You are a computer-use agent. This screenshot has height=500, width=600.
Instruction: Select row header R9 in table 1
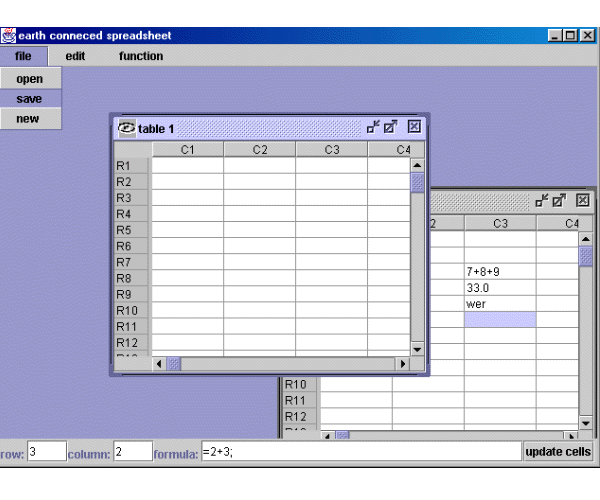pos(131,294)
